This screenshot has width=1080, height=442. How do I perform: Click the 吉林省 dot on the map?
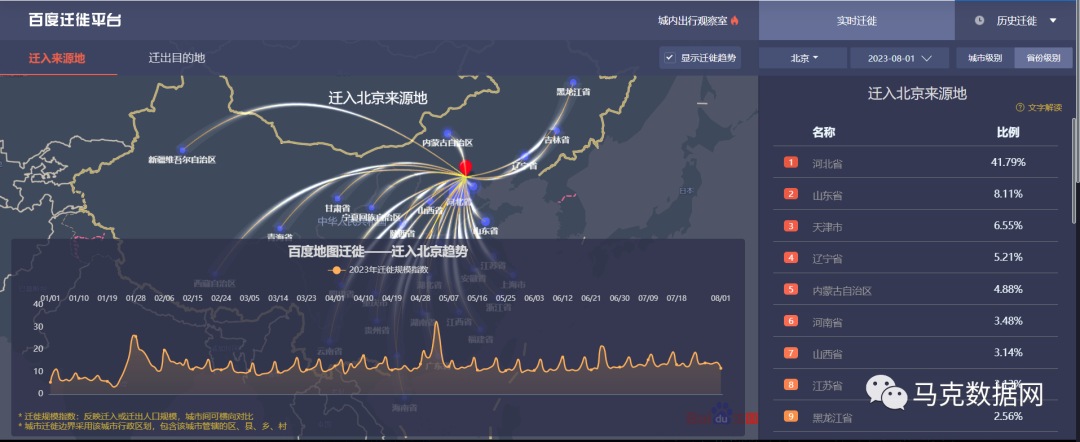pyautogui.click(x=557, y=130)
